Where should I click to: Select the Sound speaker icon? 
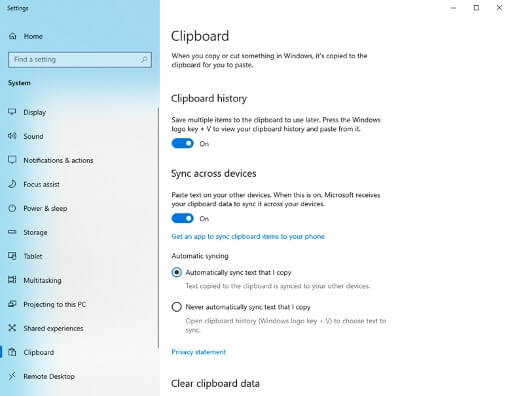pyautogui.click(x=12, y=136)
